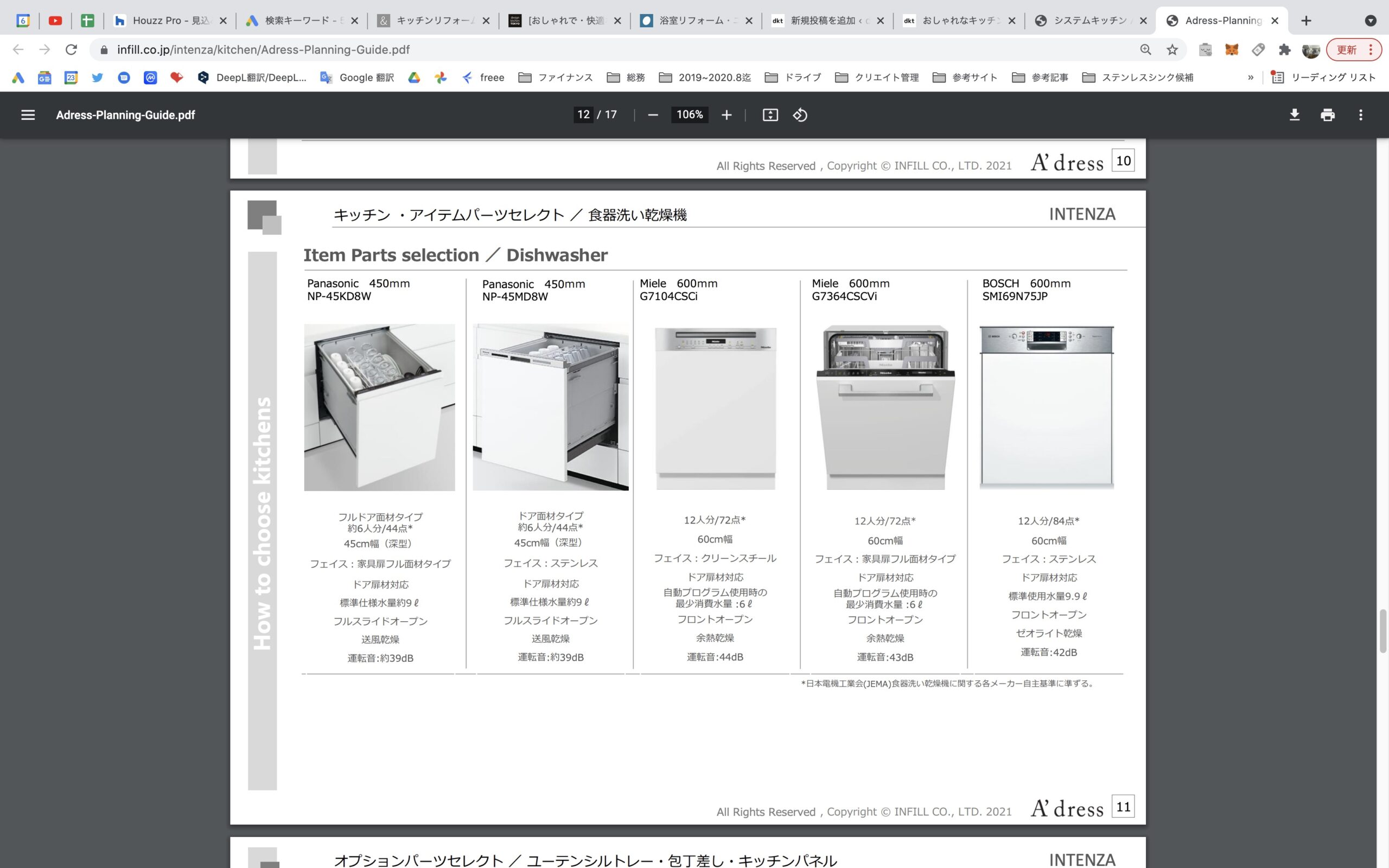The height and width of the screenshot is (868, 1389).
Task: Open 参考記事 bookmark folder
Action: [x=1040, y=78]
